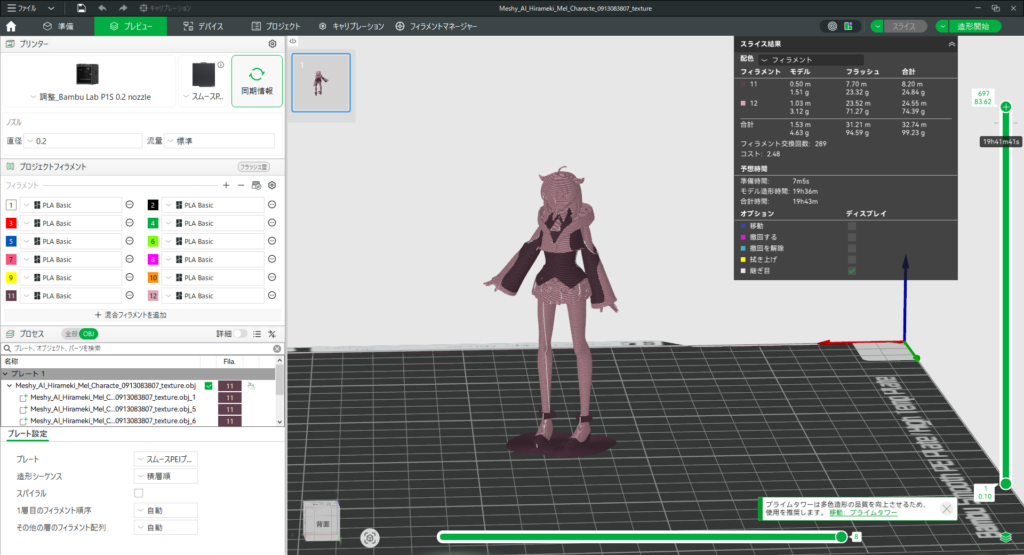This screenshot has height=555, width=1024.
Task: Click the horizontal move slider handle
Action: click(x=841, y=537)
